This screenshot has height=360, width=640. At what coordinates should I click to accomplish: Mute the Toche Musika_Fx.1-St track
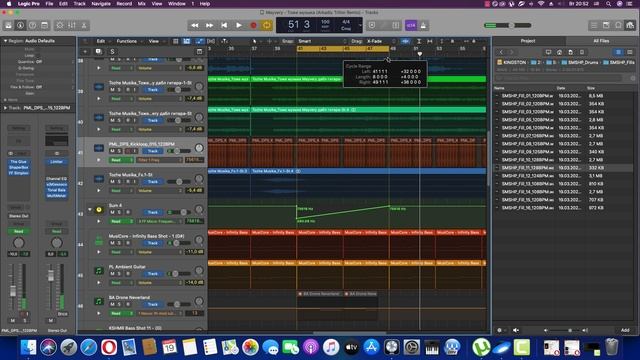tap(112, 182)
